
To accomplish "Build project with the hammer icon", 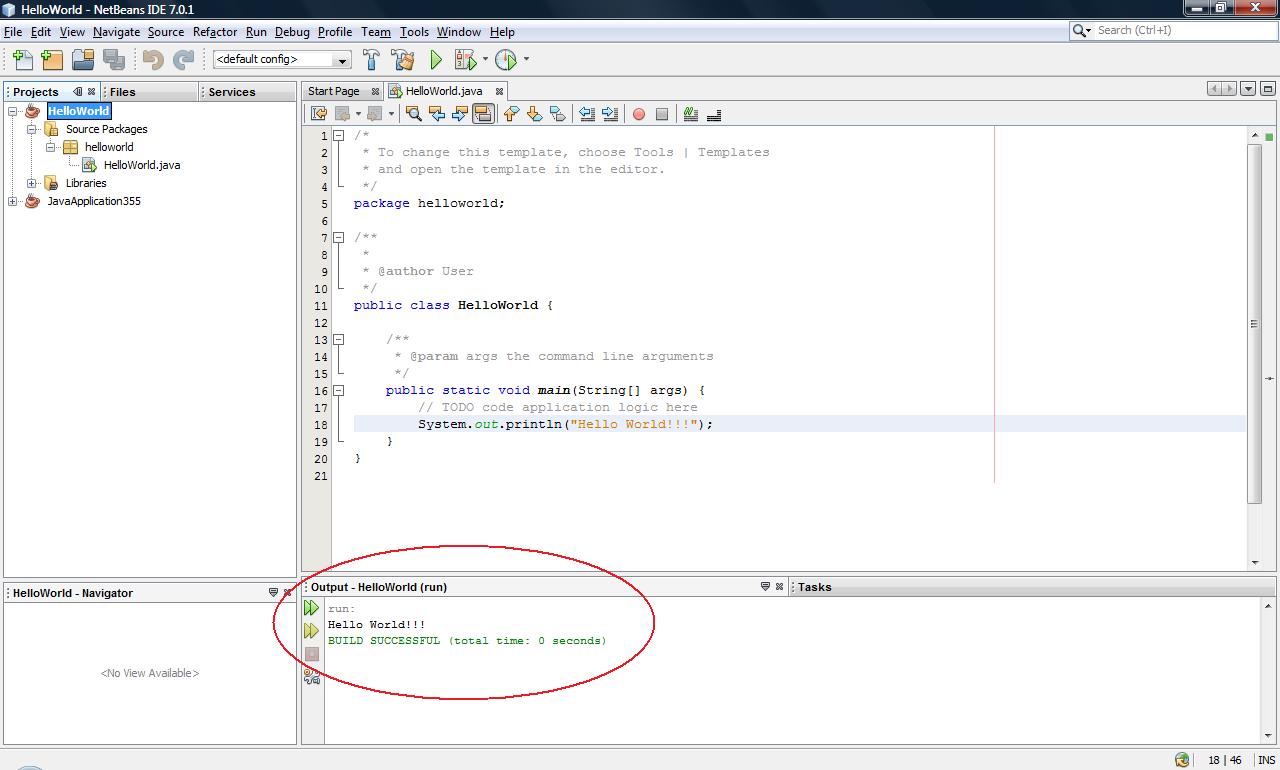I will pyautogui.click(x=371, y=59).
